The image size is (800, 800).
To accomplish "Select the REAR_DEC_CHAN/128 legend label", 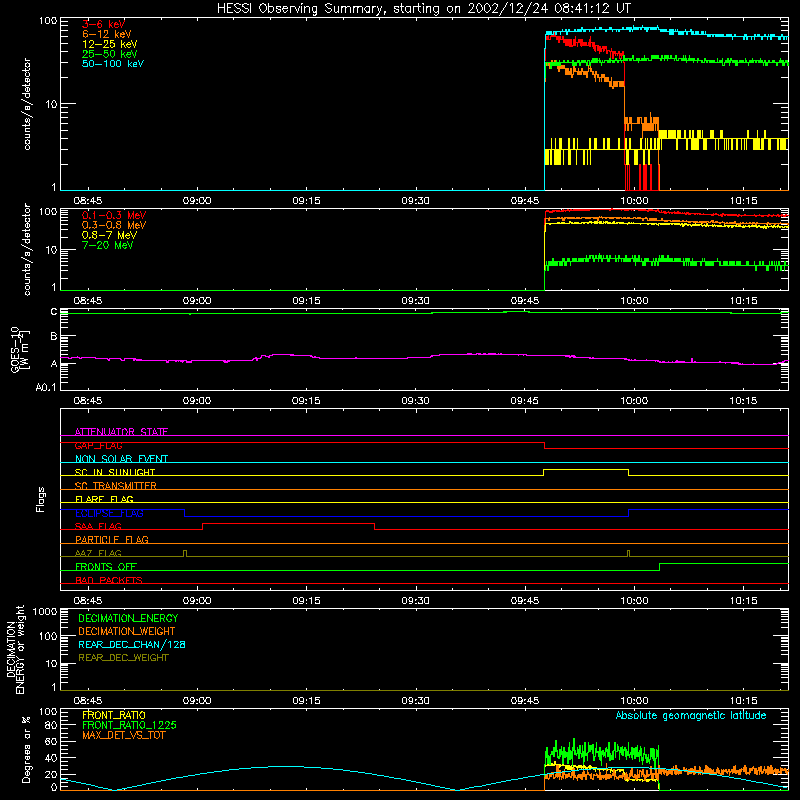I will pos(132,644).
